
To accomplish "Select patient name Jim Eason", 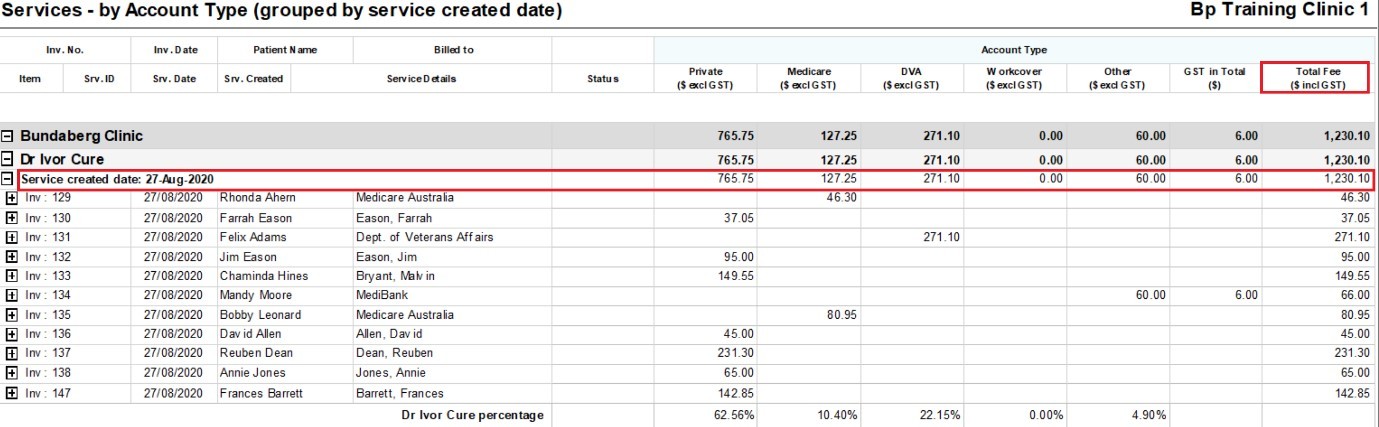I will [247, 257].
